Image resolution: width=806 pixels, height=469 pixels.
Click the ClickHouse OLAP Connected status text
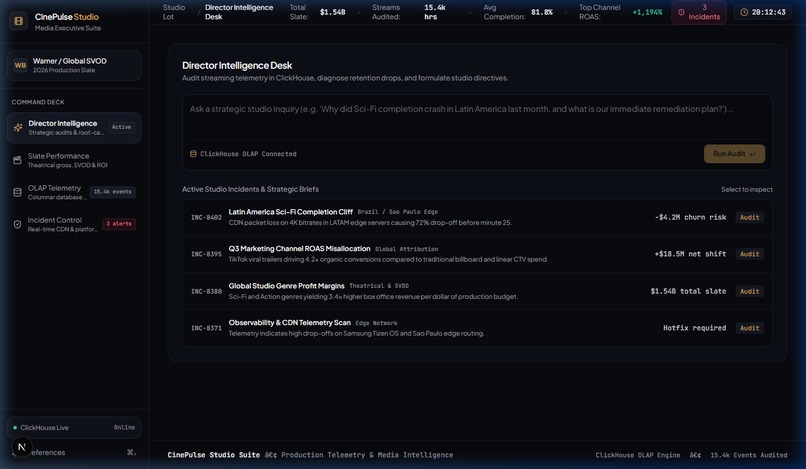tap(248, 154)
